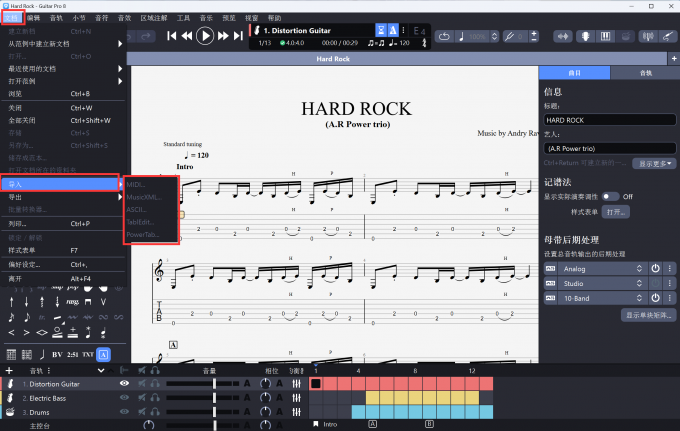Click the 显示单独矩阵 button
Image resolution: width=680 pixels, height=431 pixels.
(648, 315)
